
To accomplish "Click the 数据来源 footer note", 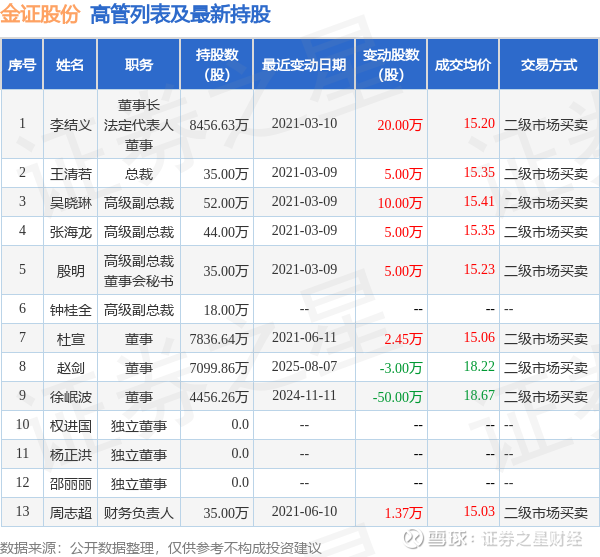I will click(161, 548).
